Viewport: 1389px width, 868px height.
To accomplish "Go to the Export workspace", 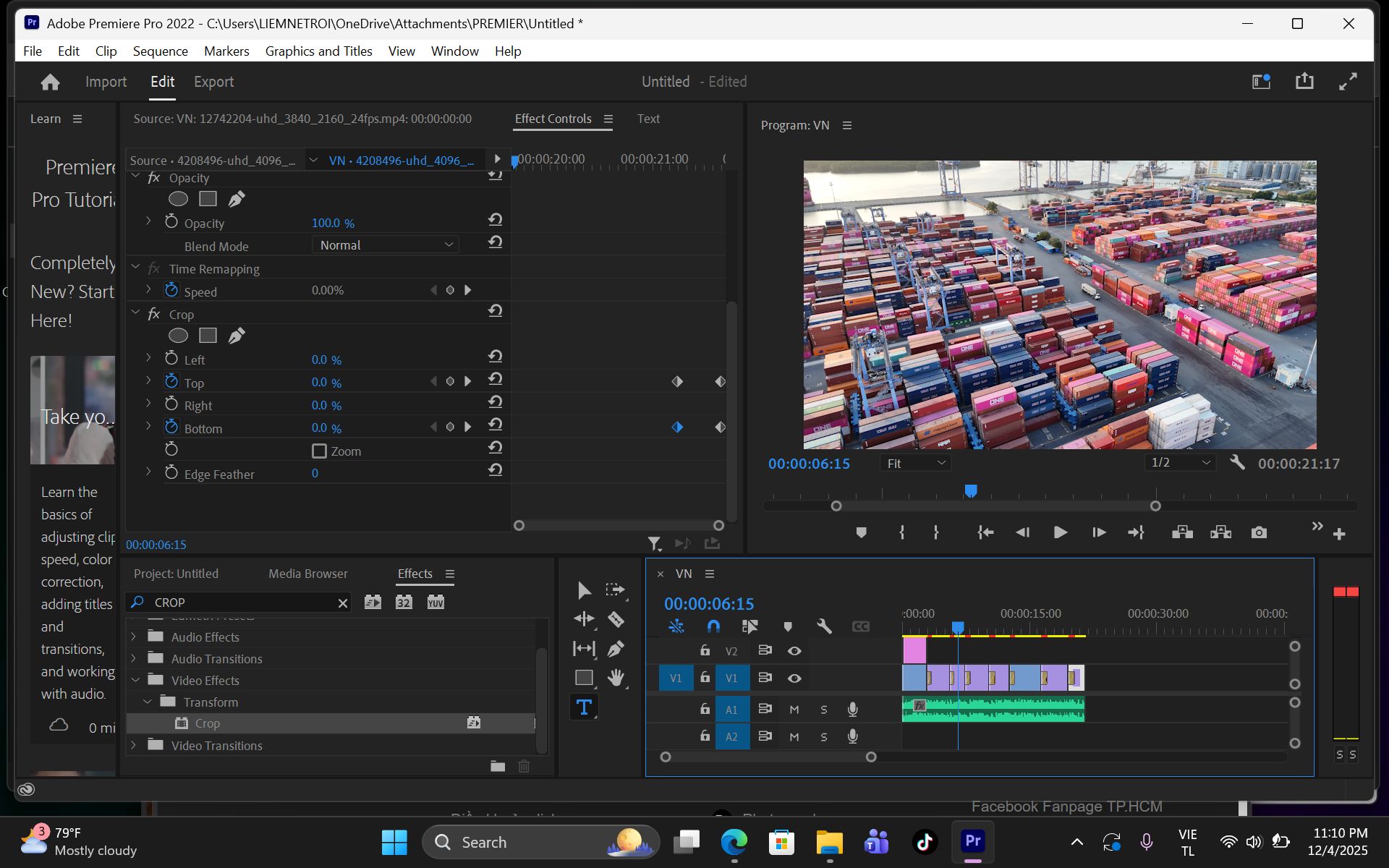I will (213, 82).
